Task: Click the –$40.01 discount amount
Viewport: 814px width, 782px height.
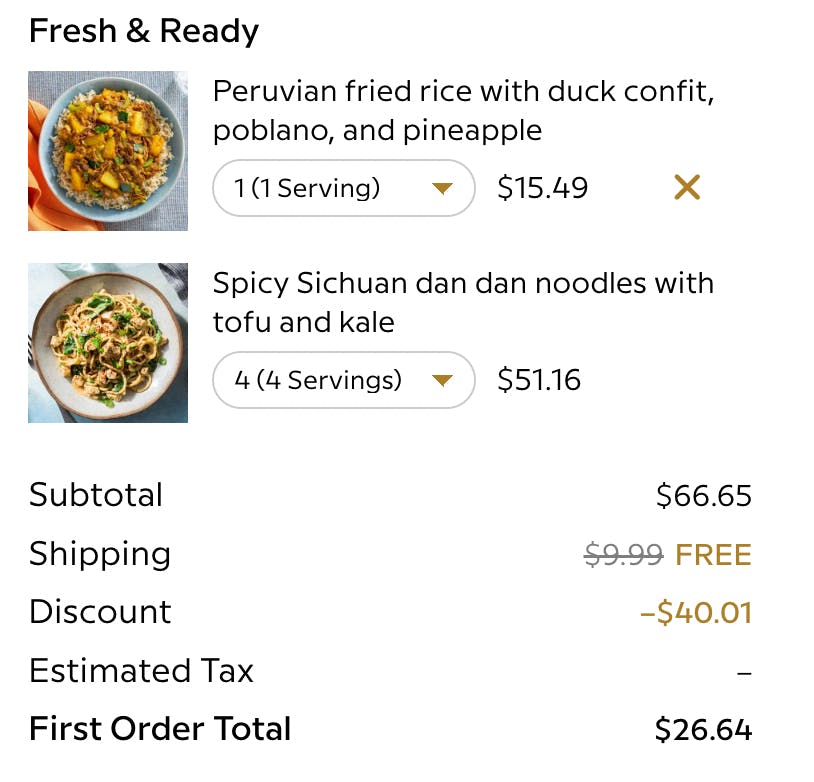Action: 696,612
